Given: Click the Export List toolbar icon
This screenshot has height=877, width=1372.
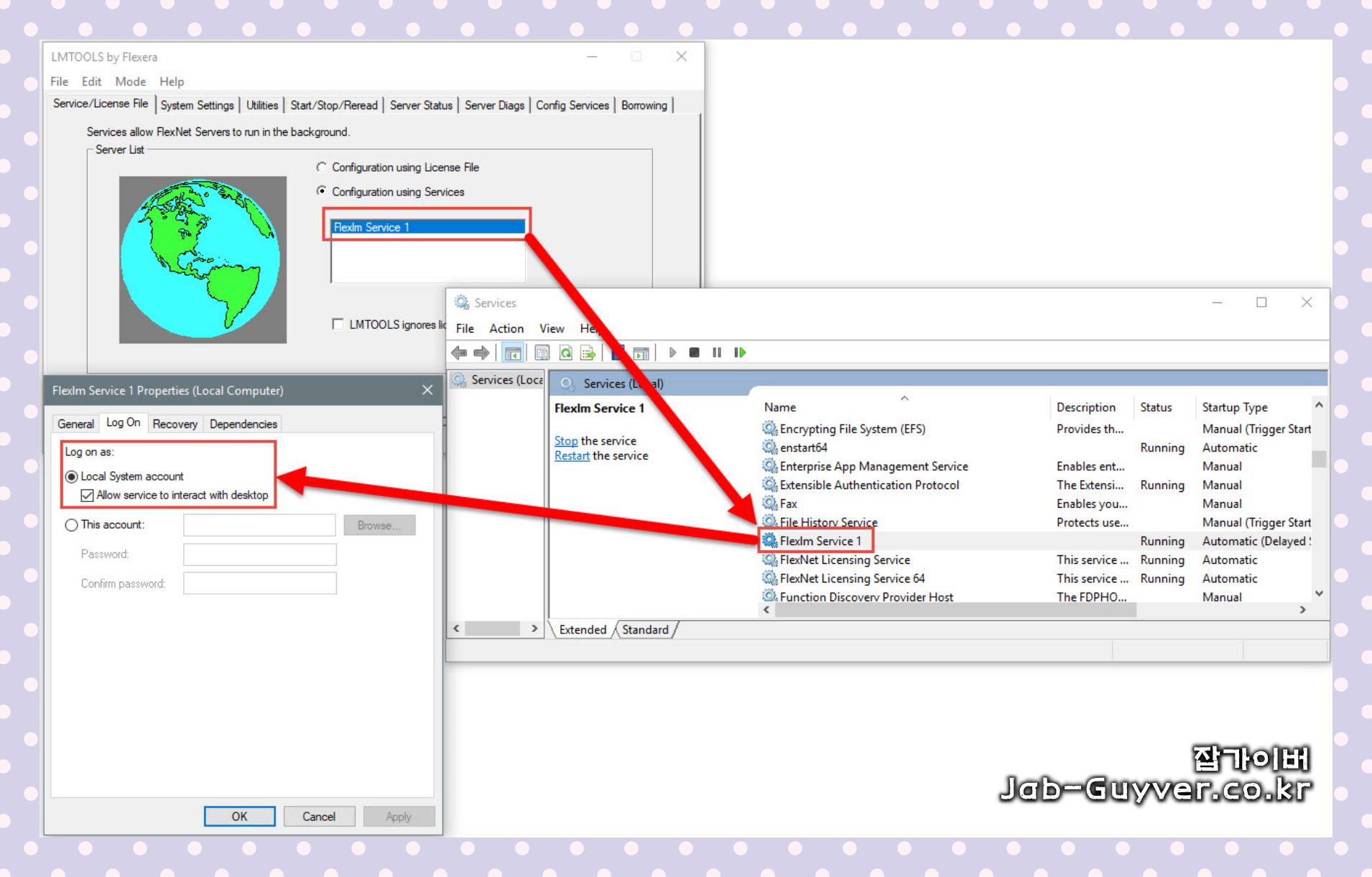Looking at the screenshot, I should pos(588,353).
